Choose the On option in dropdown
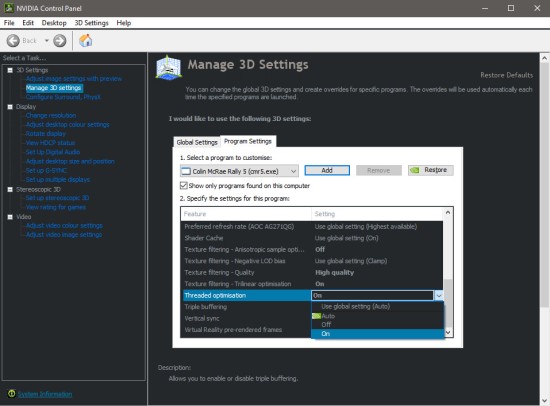550x406 pixels. click(377, 334)
